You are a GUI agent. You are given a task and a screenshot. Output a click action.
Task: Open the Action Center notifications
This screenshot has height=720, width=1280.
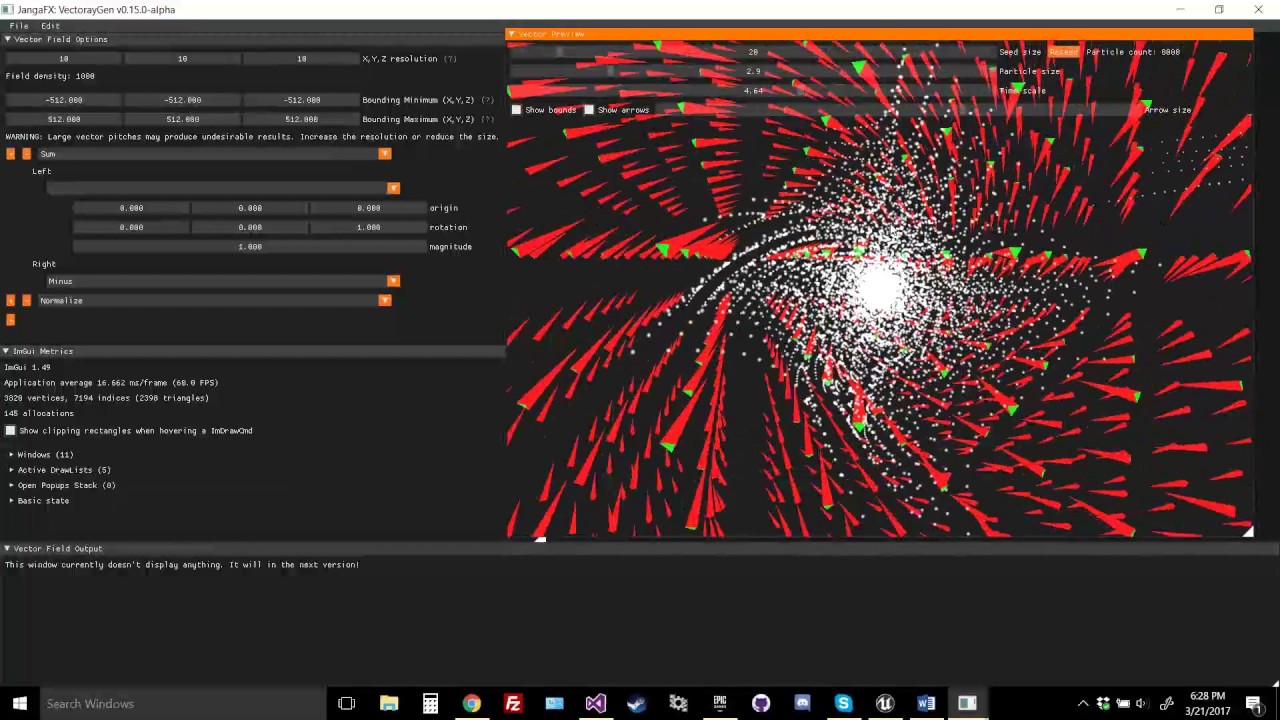pyautogui.click(x=1254, y=704)
